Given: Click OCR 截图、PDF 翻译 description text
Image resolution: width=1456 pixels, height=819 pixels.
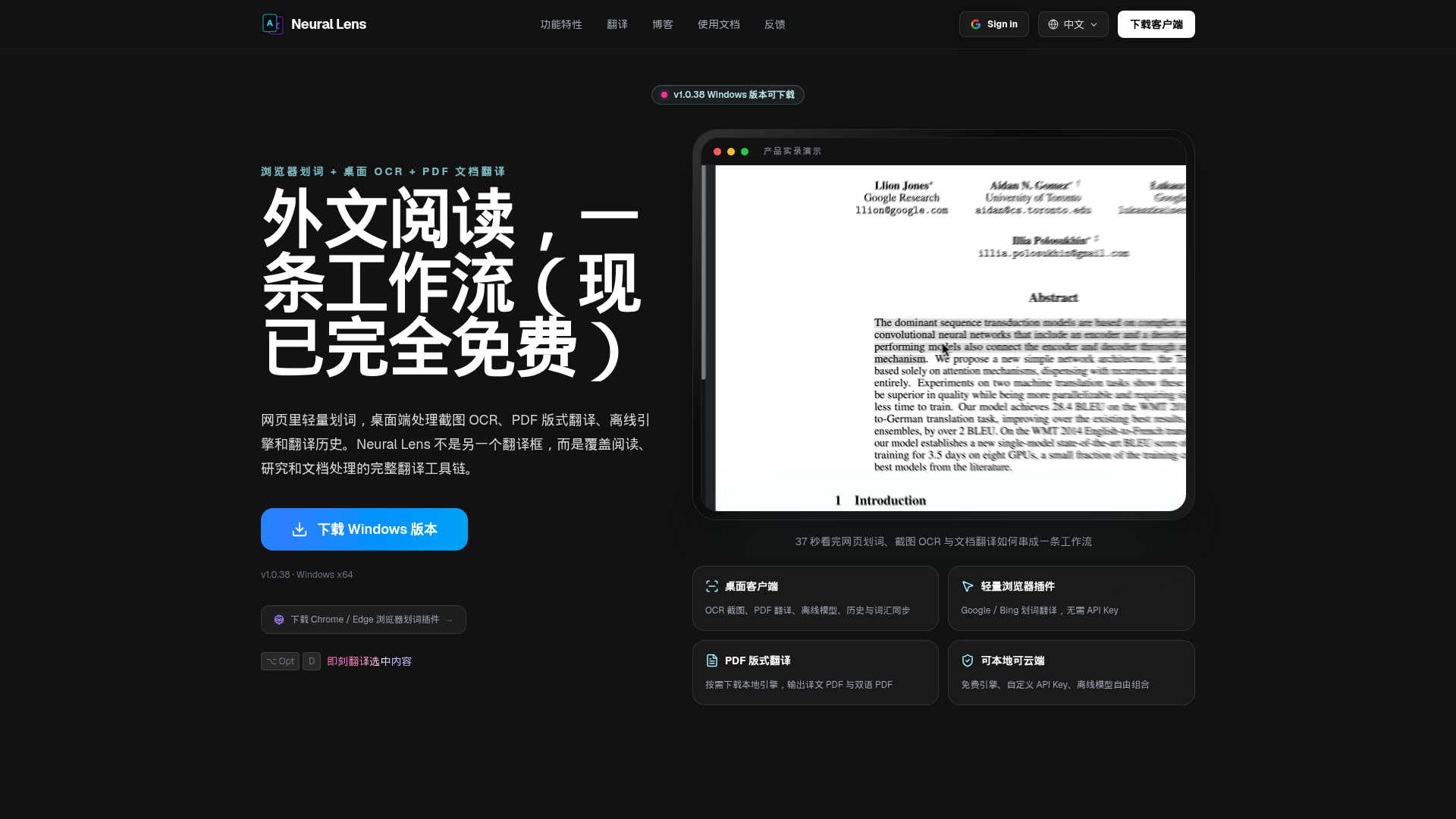Looking at the screenshot, I should click(808, 610).
